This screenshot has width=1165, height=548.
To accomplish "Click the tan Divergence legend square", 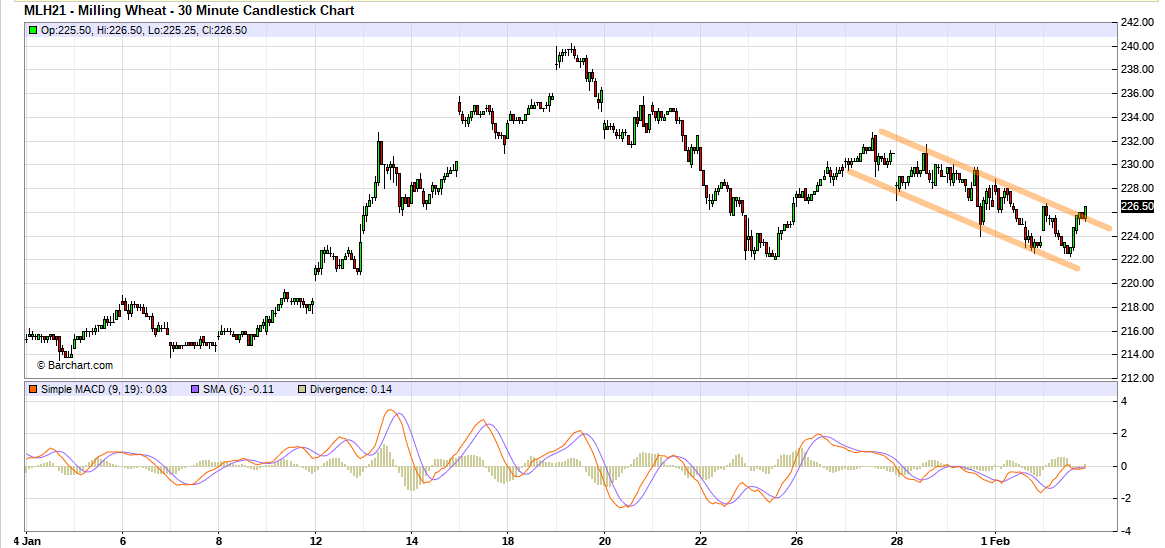I will coord(302,389).
